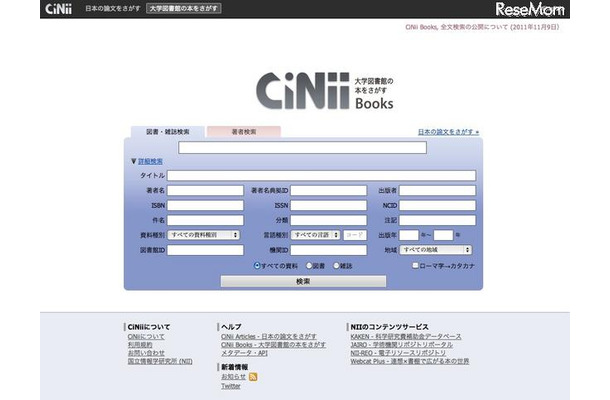
Task: Open the CiNii Articles help link
Action: coord(269,337)
